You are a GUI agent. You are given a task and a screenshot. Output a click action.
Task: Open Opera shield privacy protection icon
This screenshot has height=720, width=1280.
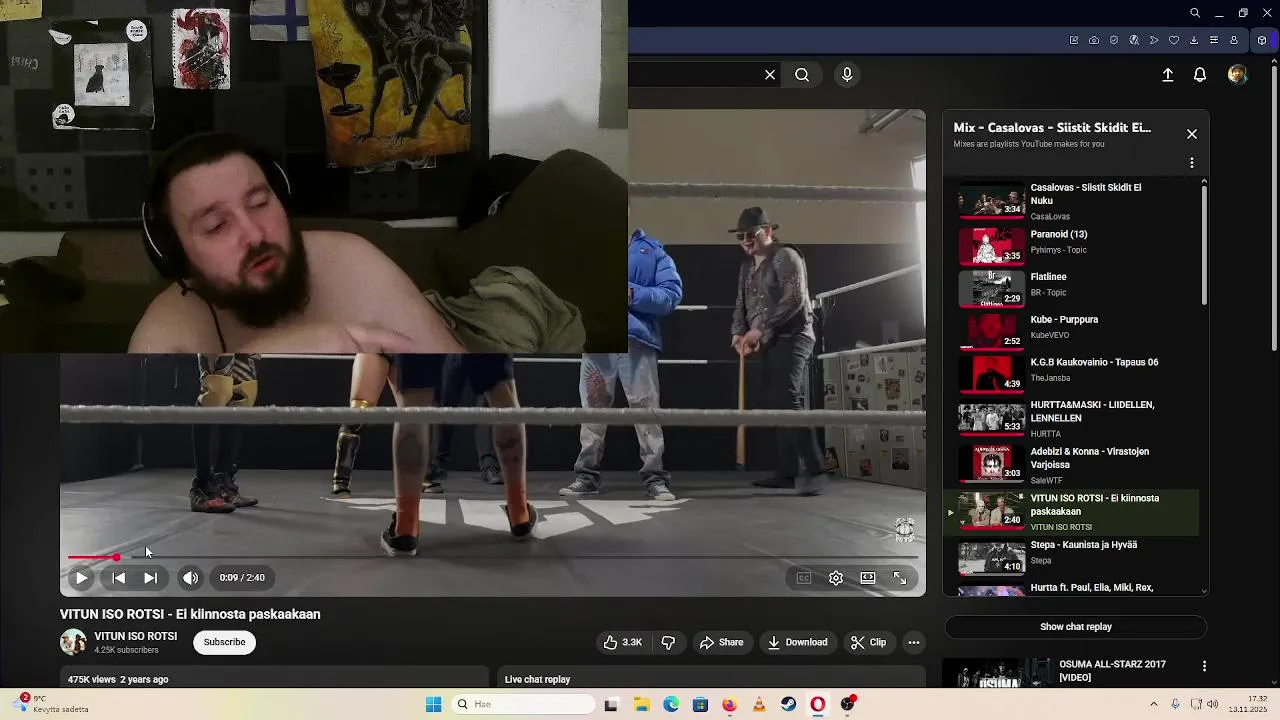click(x=1114, y=41)
